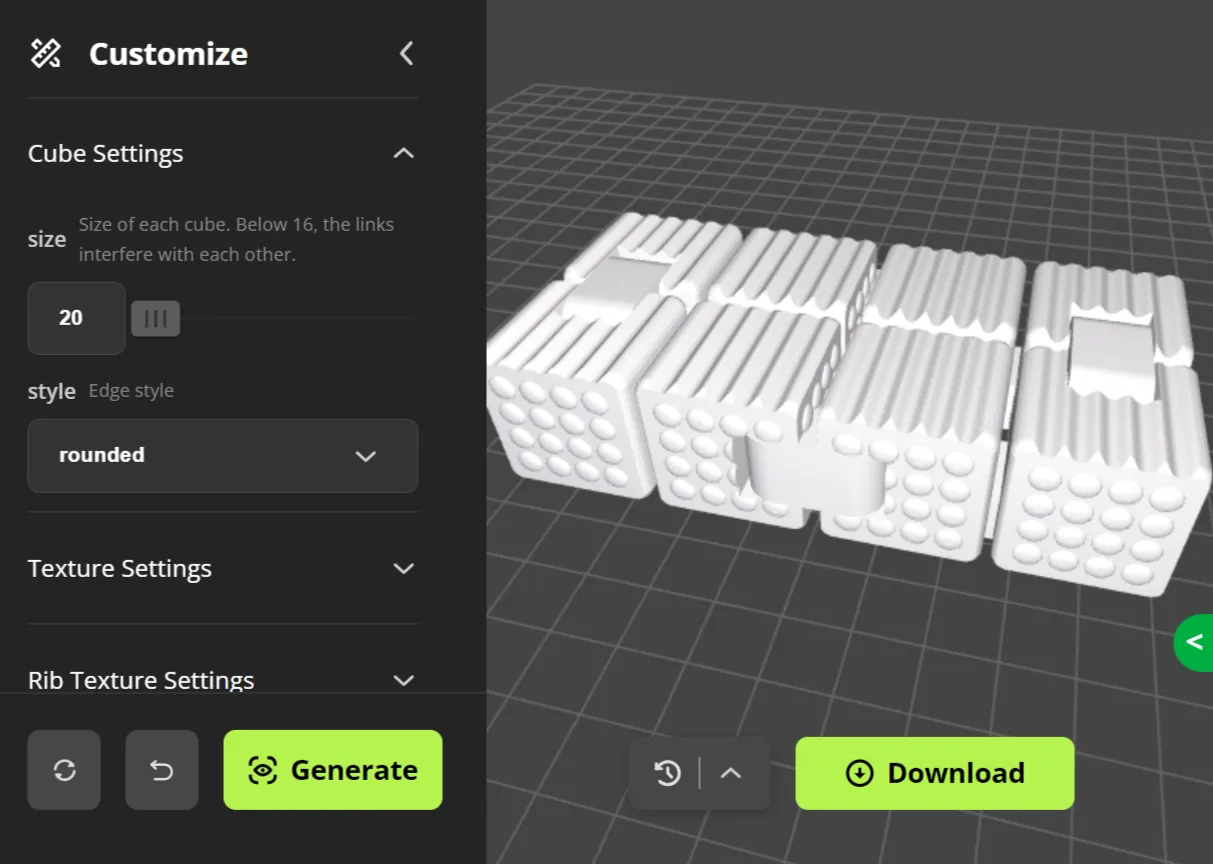This screenshot has height=864, width=1213.
Task: Click the slider handle icon beside size field
Action: tap(155, 318)
